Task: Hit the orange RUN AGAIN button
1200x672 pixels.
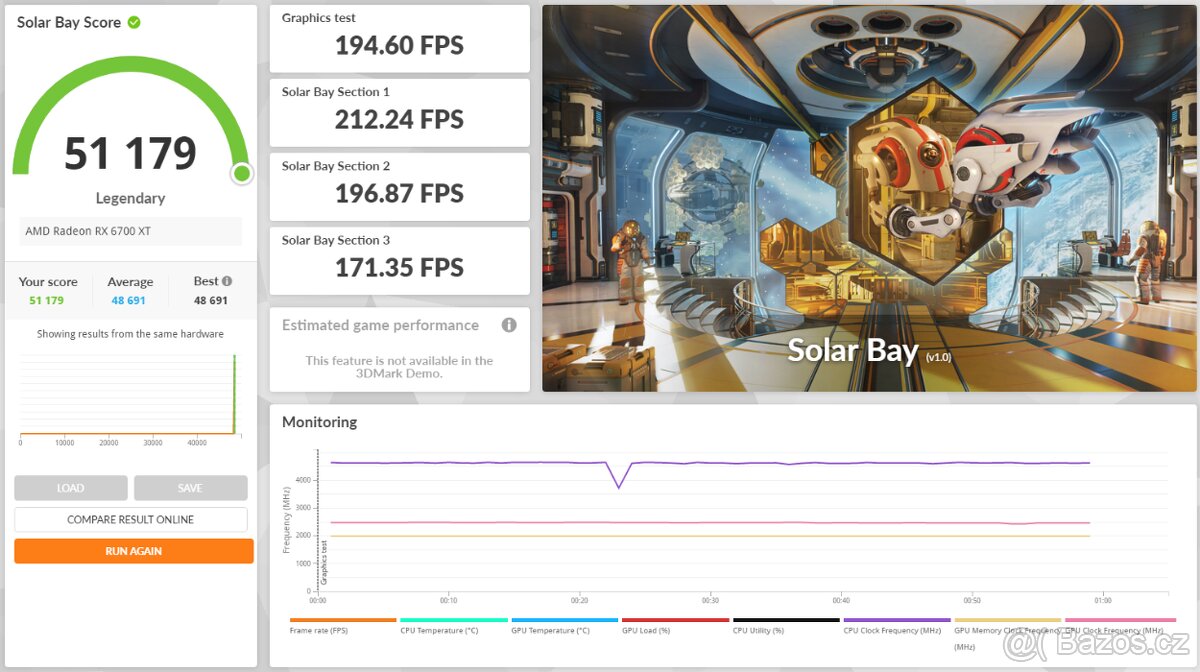Action: (133, 551)
